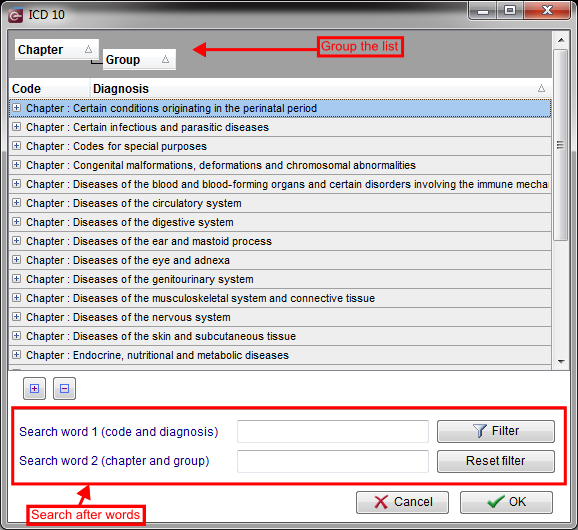Click the Filter button with funnel icon
The image size is (578, 530).
click(496, 431)
